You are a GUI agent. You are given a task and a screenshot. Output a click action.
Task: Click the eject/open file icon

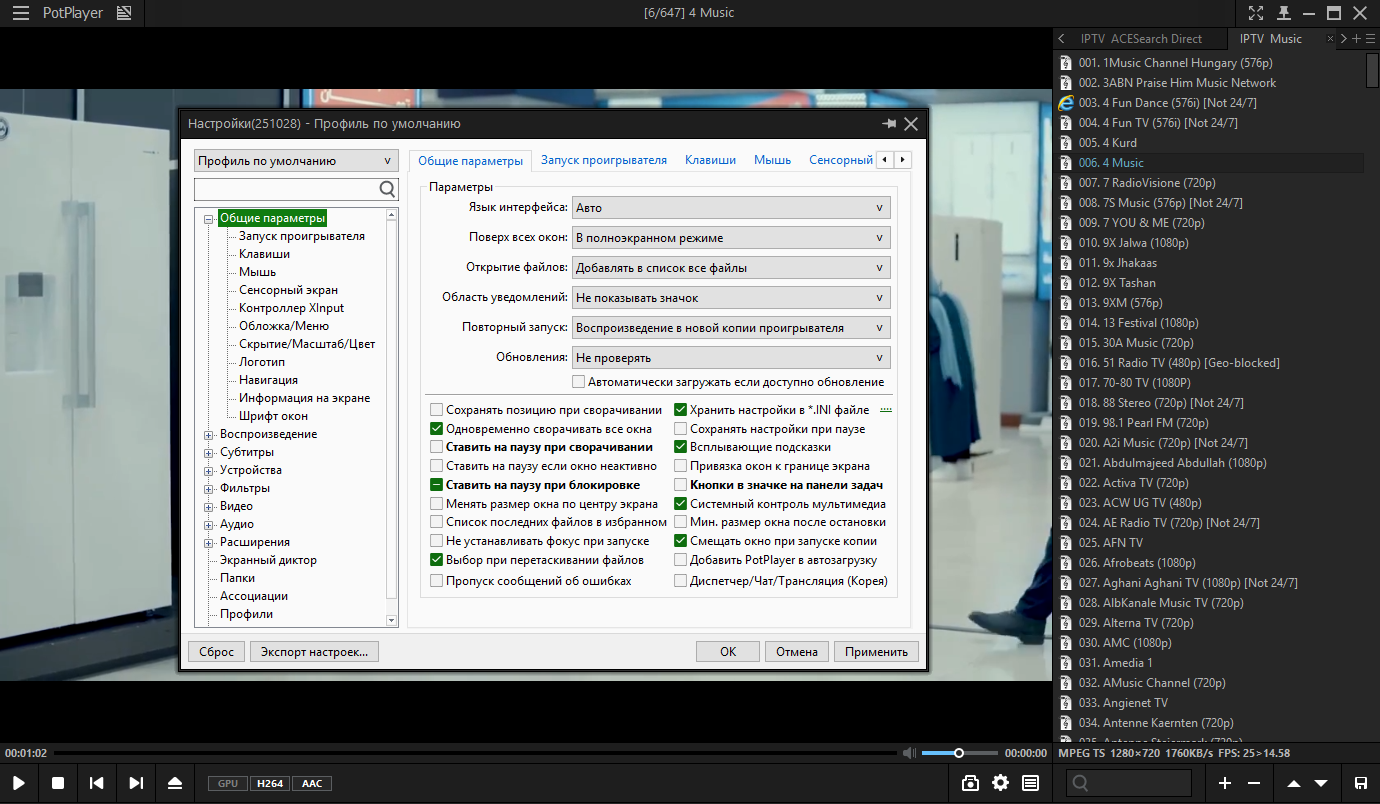click(175, 783)
